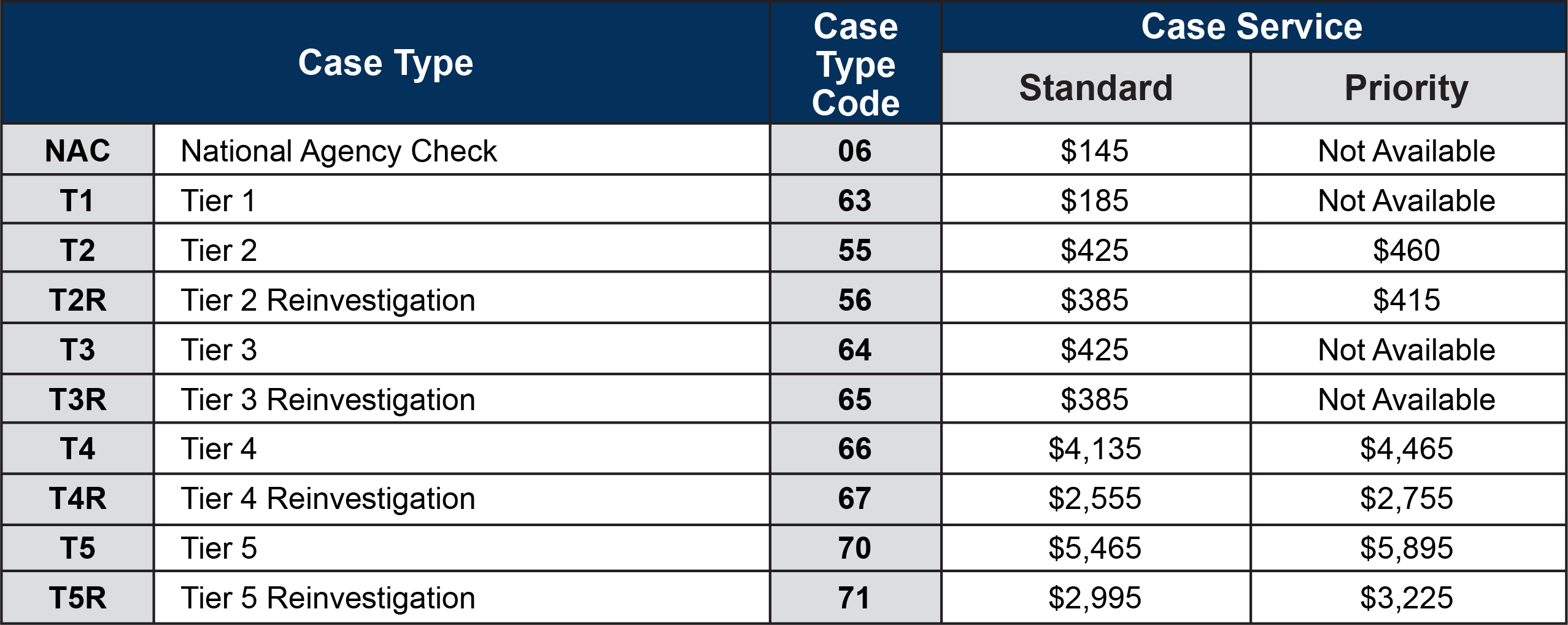Click the T4R abbreviation cell
This screenshot has height=625, width=1568.
(77, 499)
